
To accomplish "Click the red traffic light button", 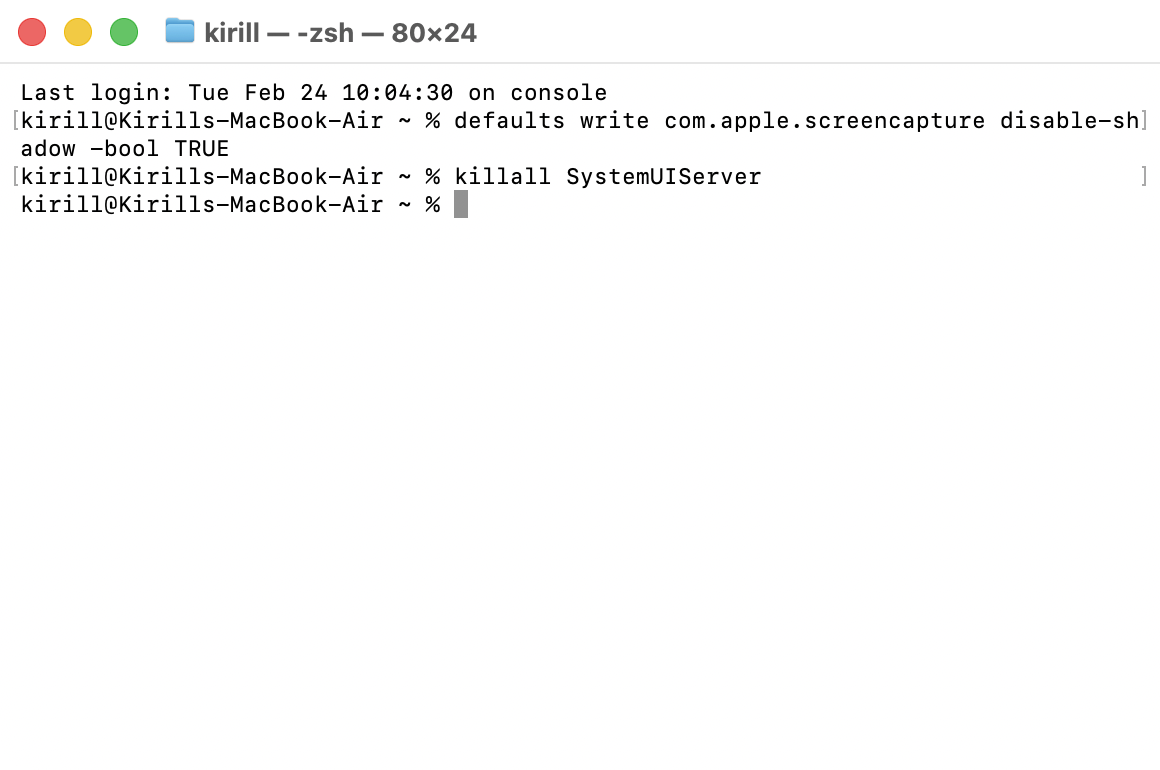I will click(32, 31).
